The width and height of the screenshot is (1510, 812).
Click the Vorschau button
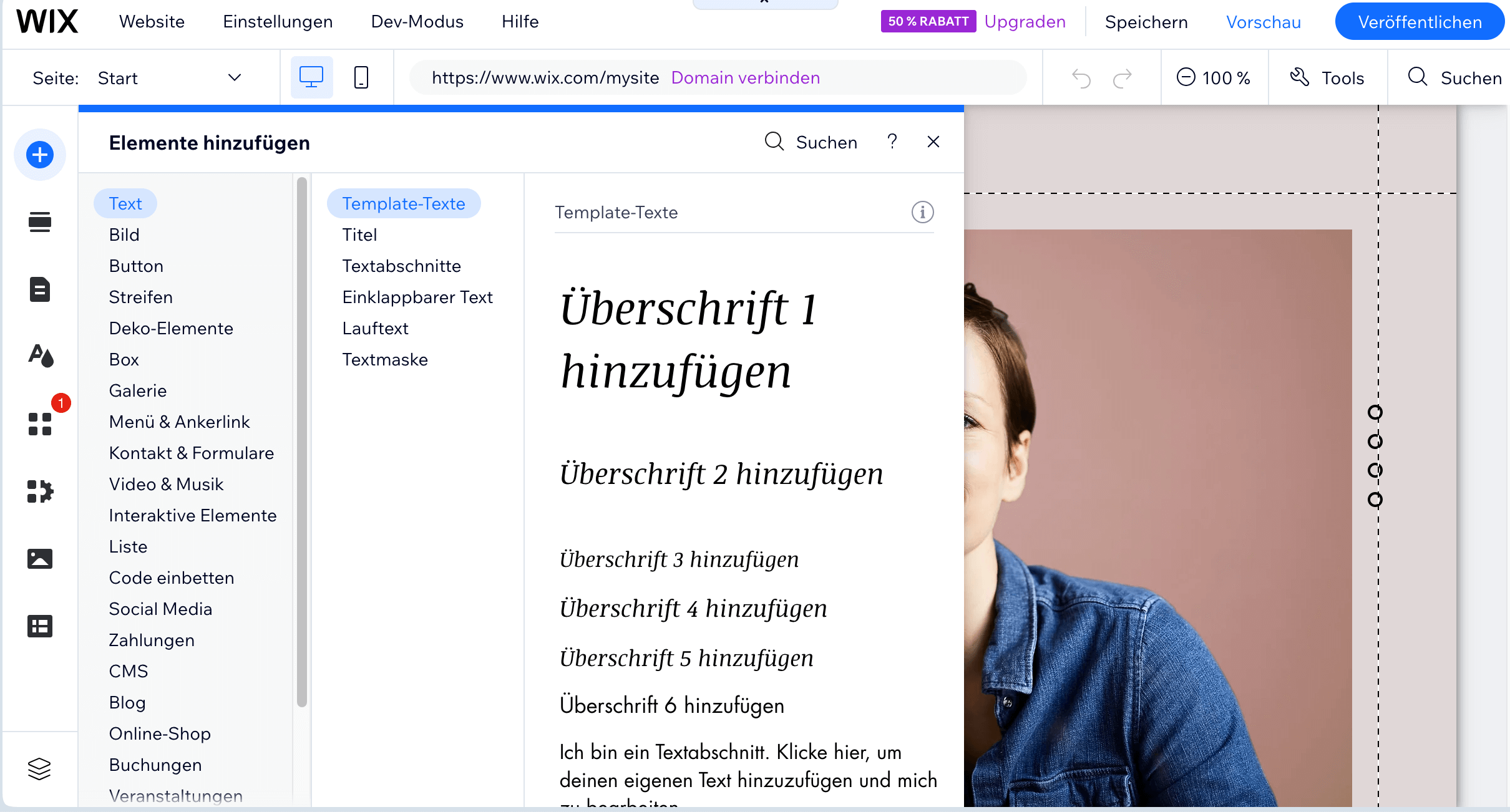tap(1264, 22)
